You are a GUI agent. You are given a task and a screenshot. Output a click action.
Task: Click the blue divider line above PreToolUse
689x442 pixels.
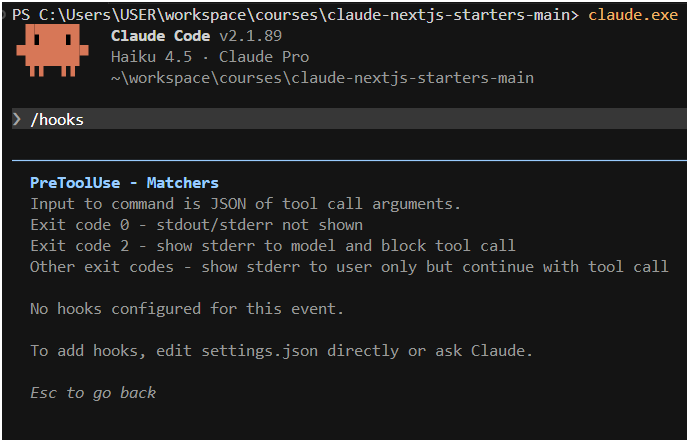coord(349,160)
